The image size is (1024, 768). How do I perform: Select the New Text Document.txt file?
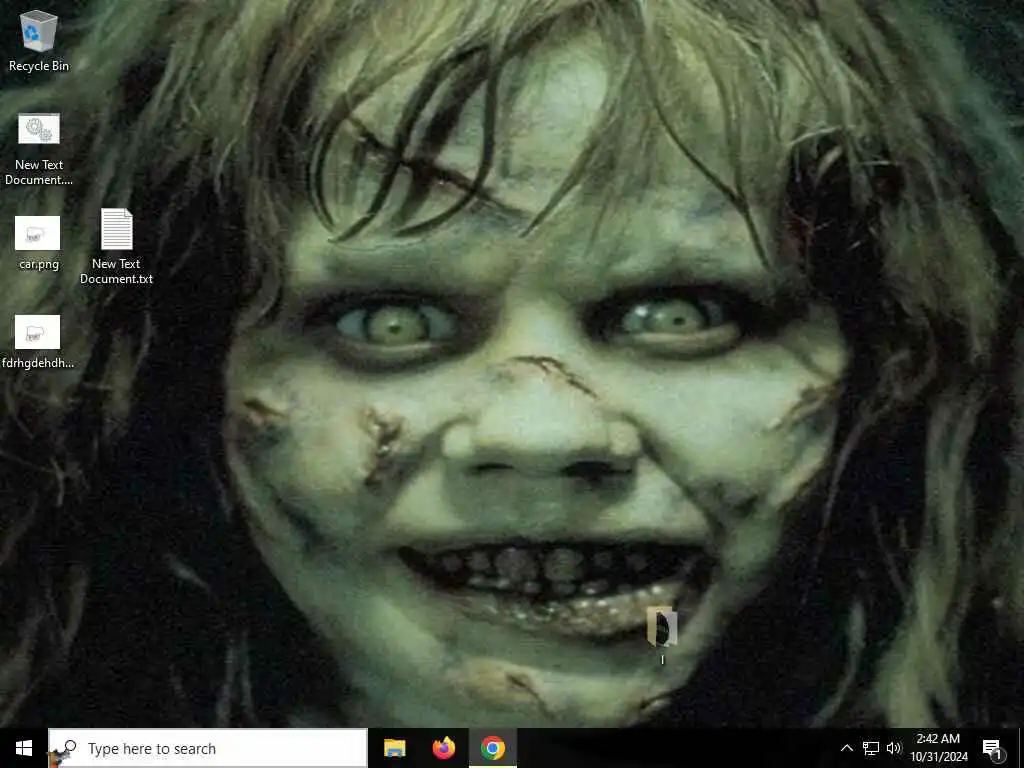[116, 246]
